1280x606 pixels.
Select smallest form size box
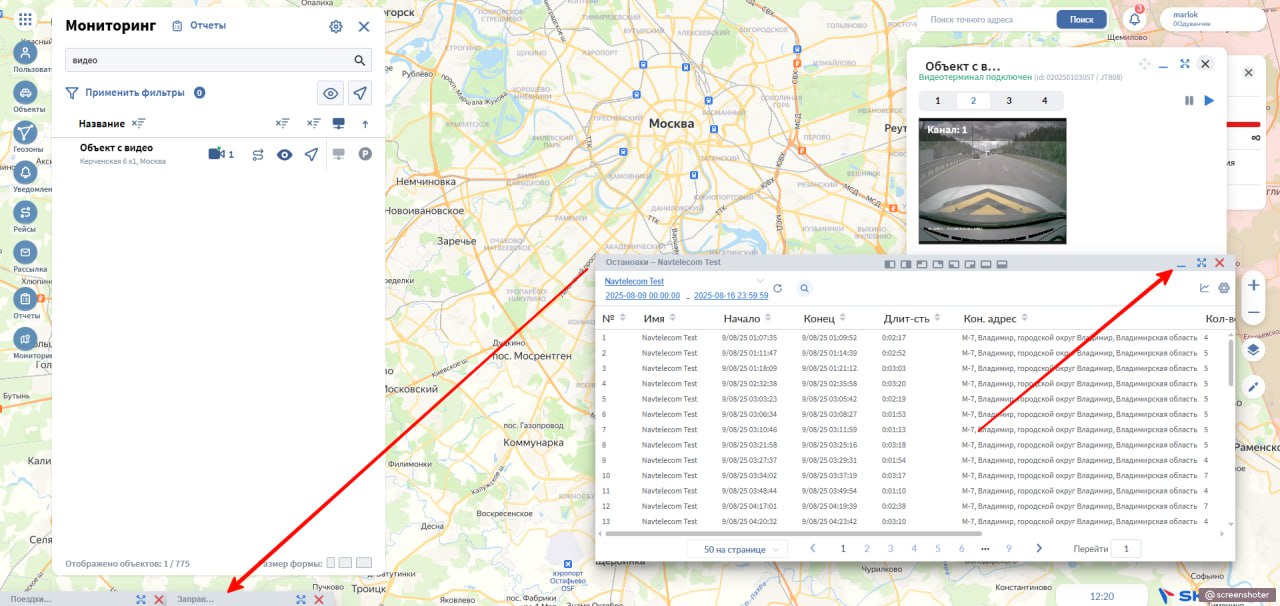point(331,563)
